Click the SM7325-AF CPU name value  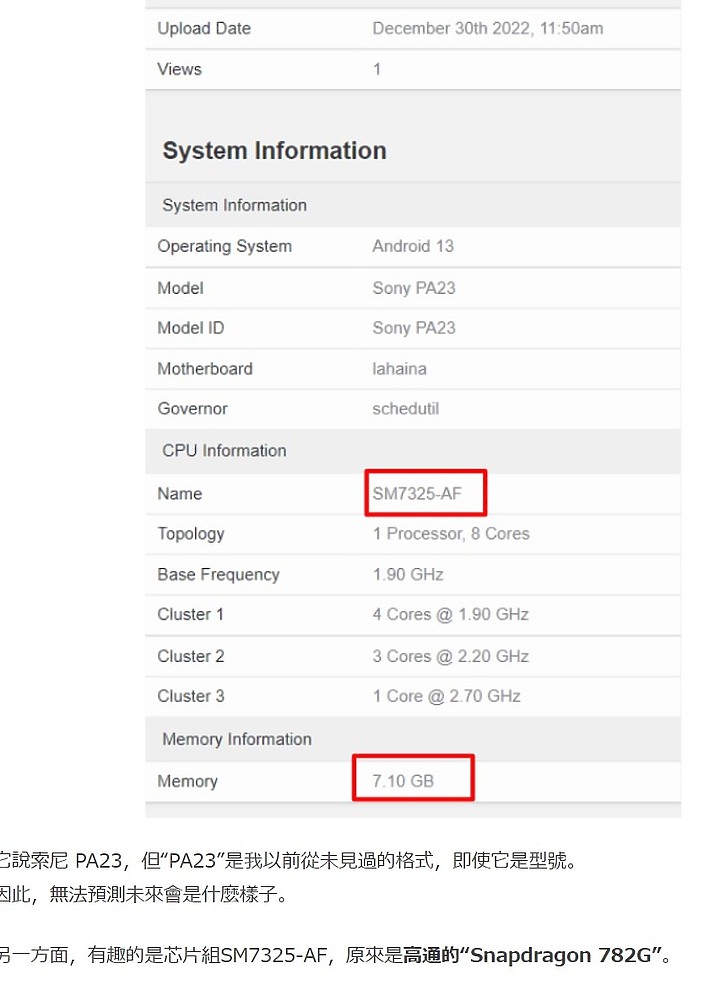417,494
